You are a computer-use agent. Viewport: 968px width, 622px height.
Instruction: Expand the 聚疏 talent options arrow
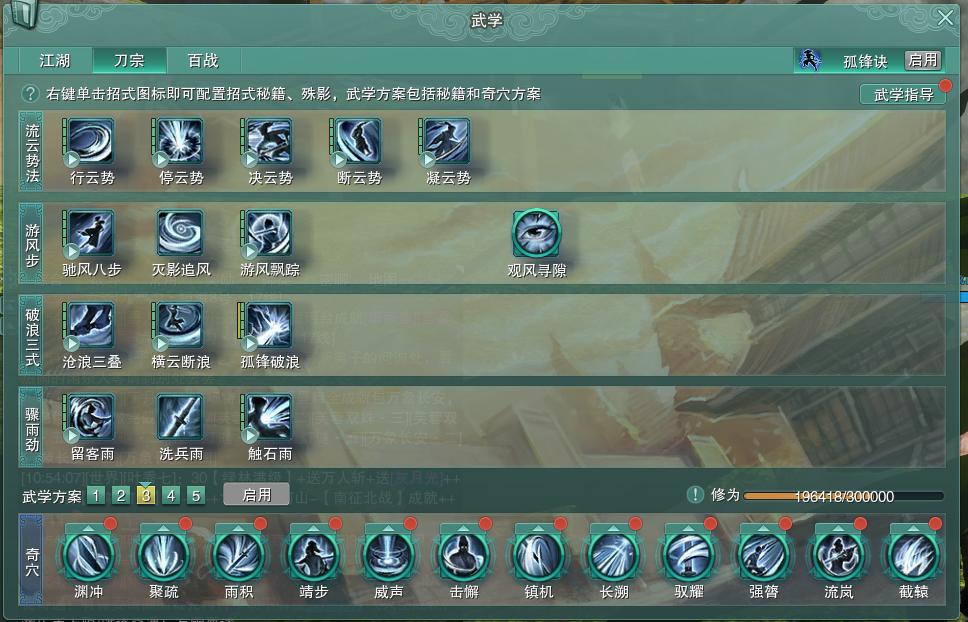point(164,529)
